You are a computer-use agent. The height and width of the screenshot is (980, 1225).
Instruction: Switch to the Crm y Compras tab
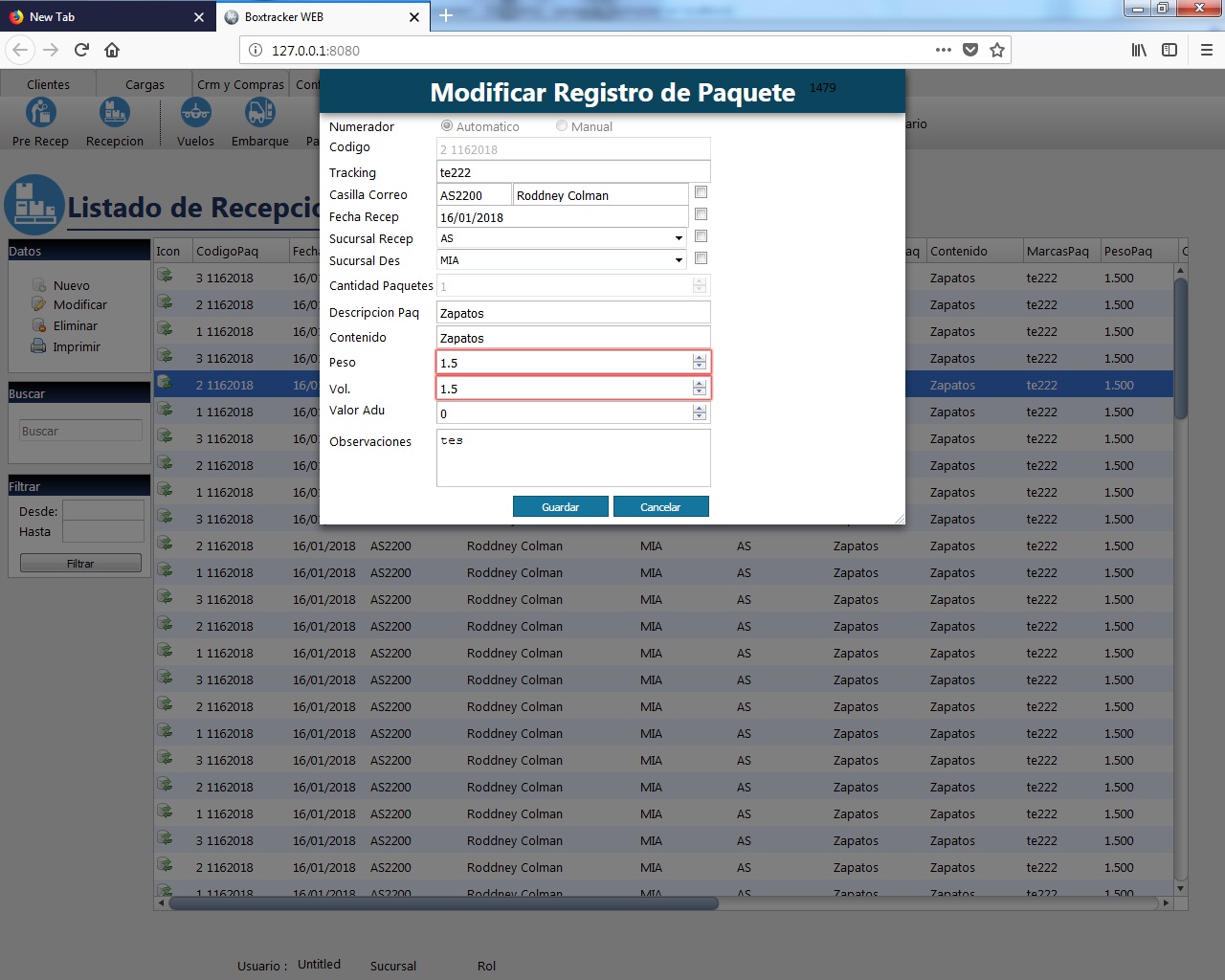click(240, 84)
